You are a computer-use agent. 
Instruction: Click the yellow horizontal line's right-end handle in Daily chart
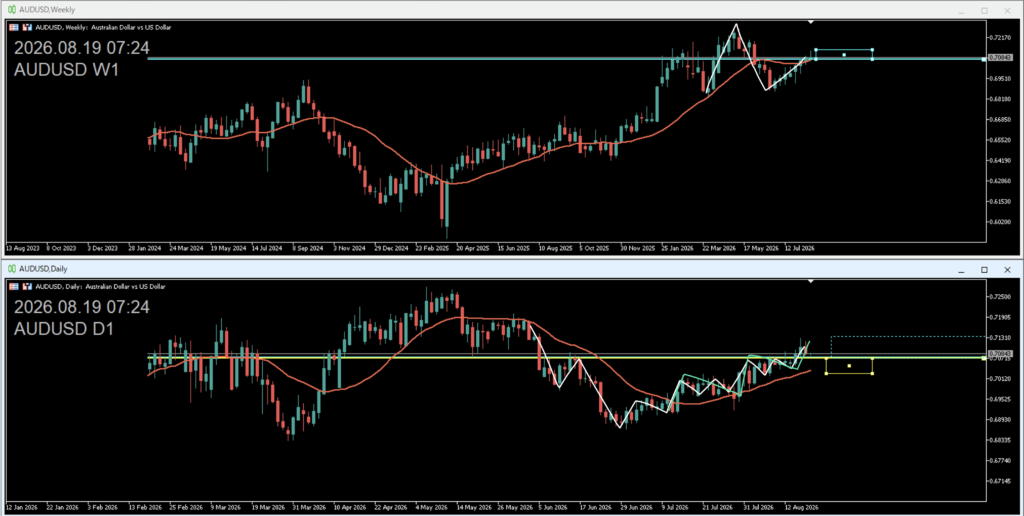(984, 357)
